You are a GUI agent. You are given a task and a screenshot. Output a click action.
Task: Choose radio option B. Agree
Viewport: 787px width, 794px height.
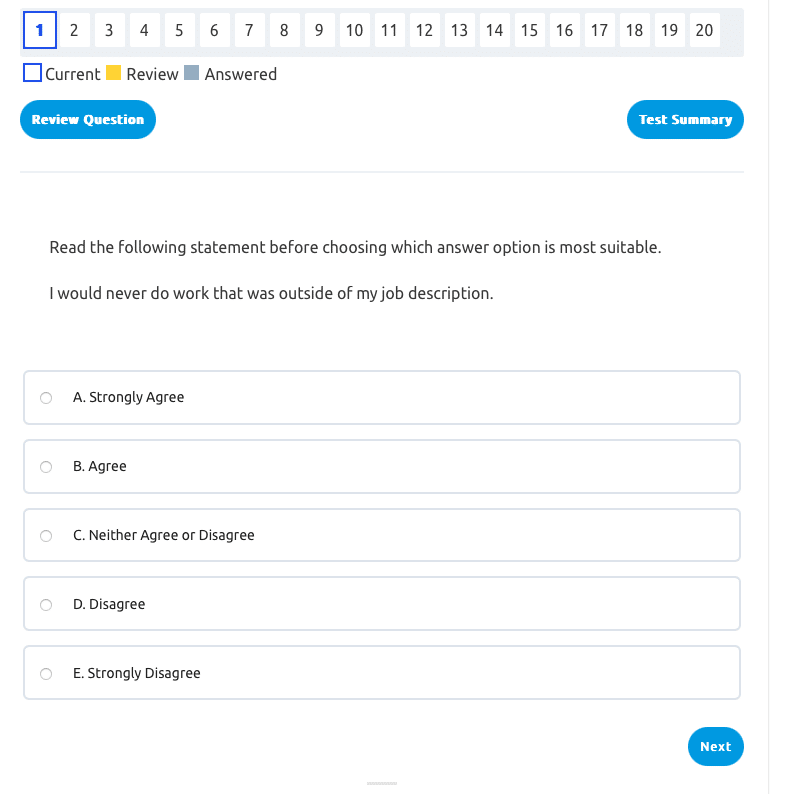[46, 467]
